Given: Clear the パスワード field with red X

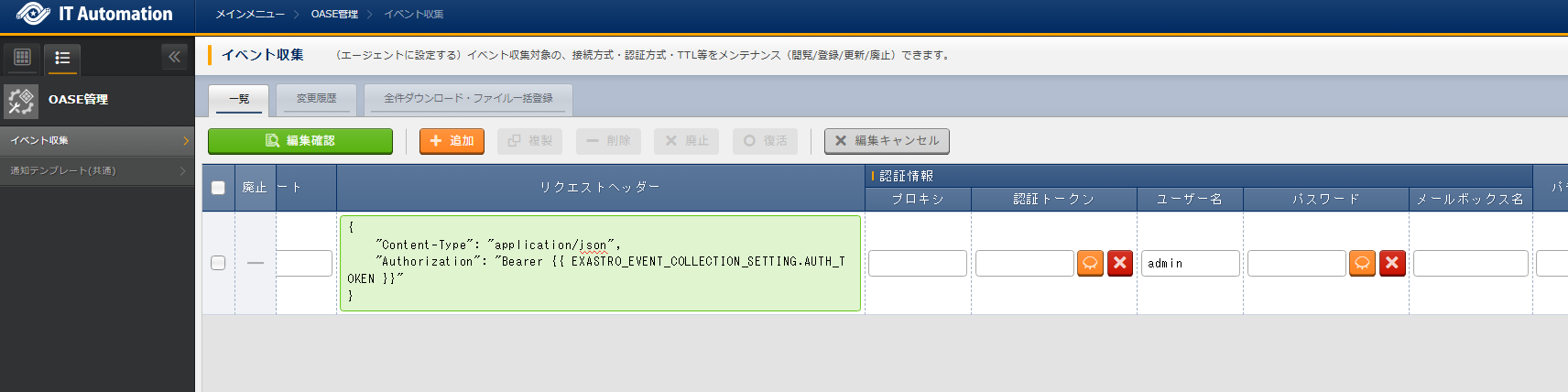Looking at the screenshot, I should coord(1392,264).
